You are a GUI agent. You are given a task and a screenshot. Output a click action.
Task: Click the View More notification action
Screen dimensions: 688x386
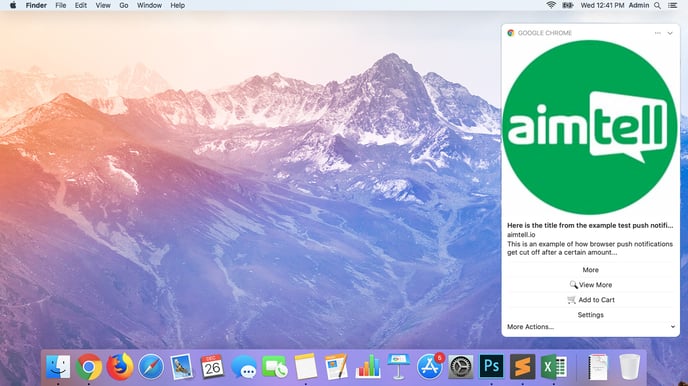(591, 285)
